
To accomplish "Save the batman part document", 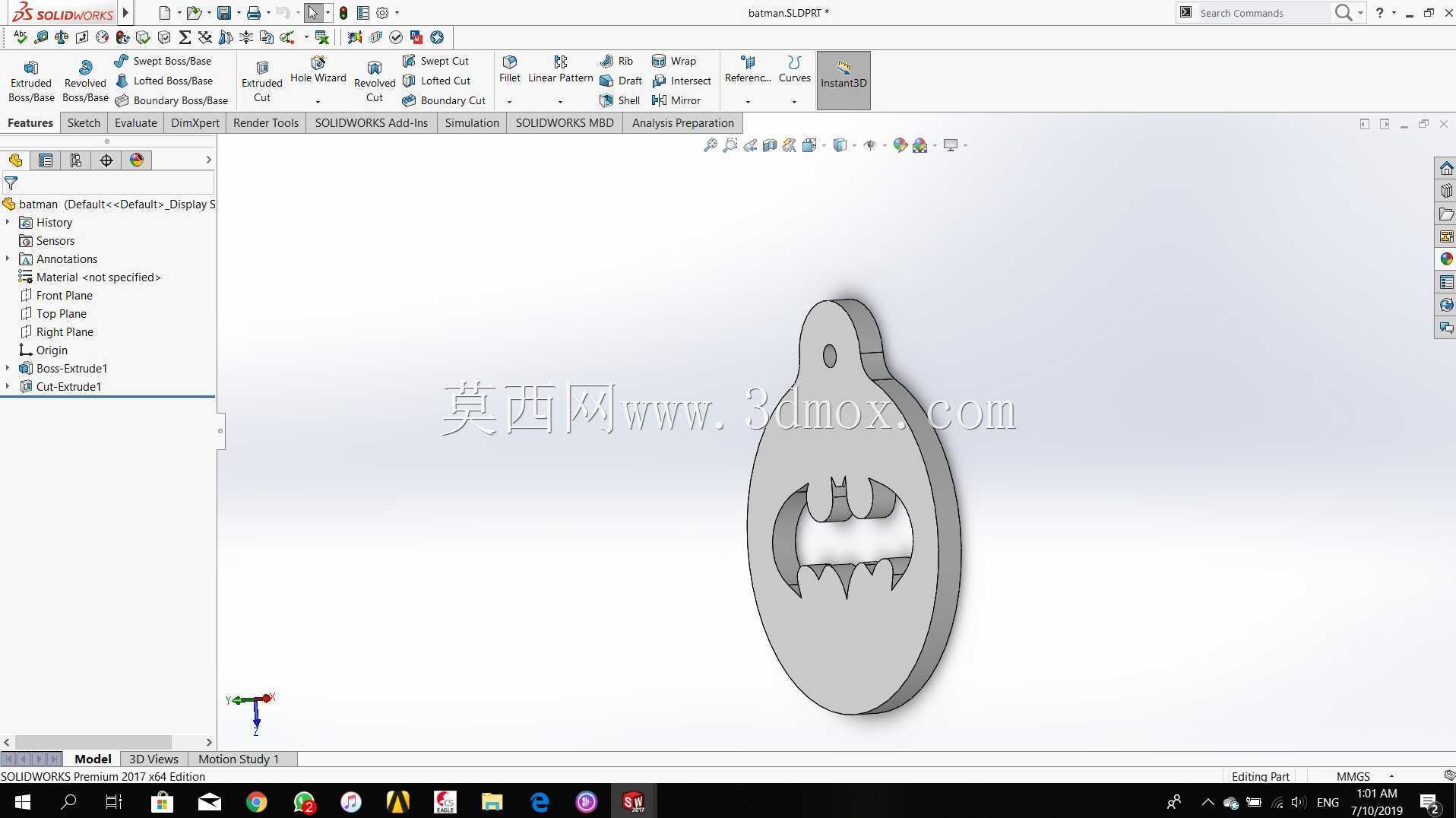I will coord(224,13).
